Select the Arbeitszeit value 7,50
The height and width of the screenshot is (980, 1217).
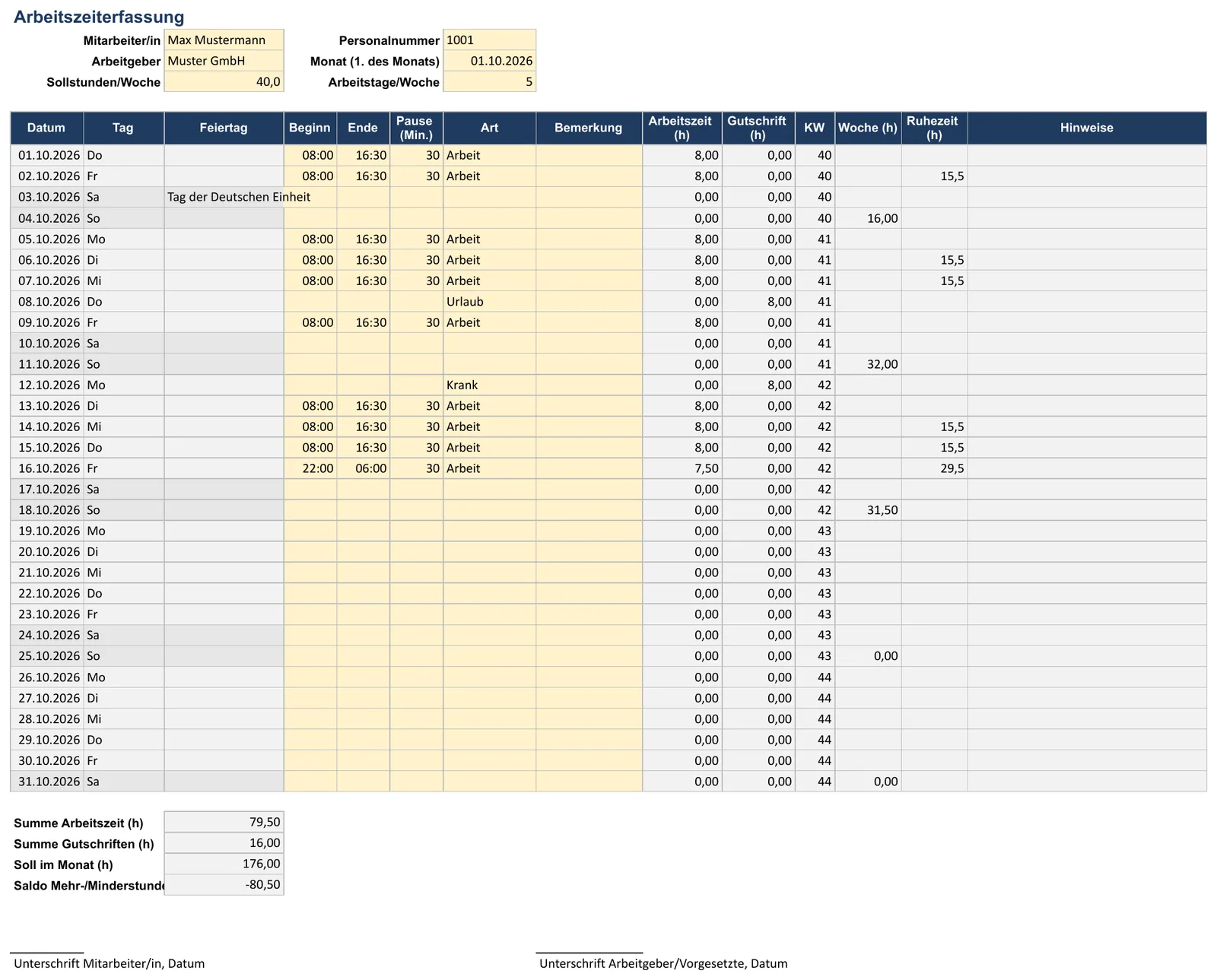tap(682, 468)
